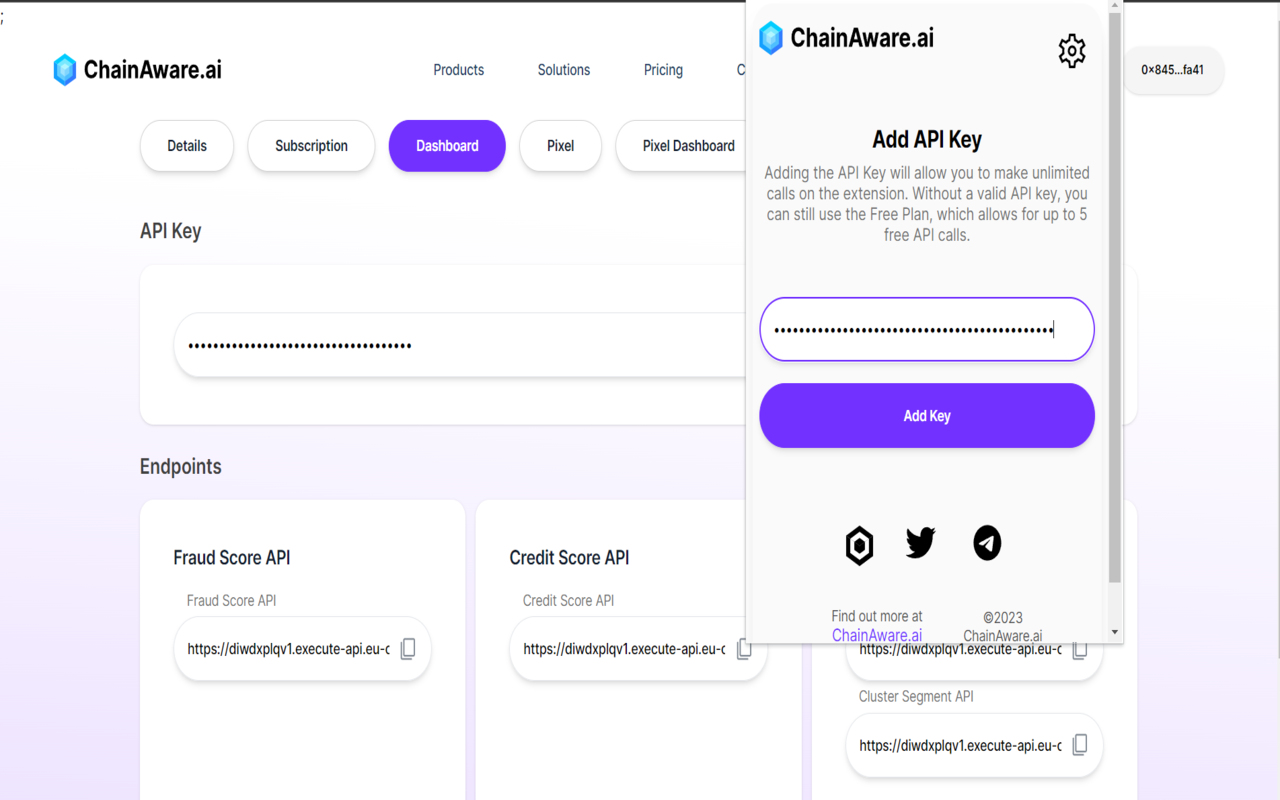Image resolution: width=1280 pixels, height=800 pixels.
Task: Click inside the API key input field
Action: point(926,328)
